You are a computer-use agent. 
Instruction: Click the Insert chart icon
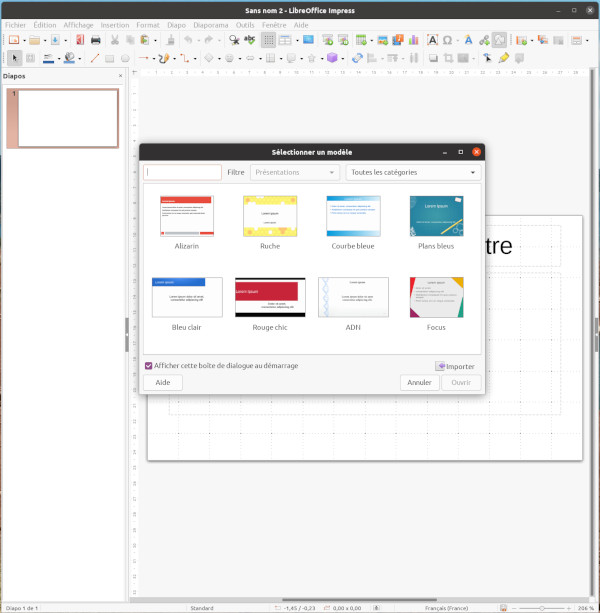pos(414,40)
